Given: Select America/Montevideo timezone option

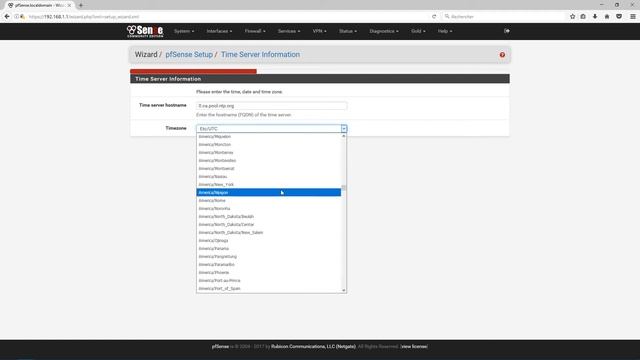Looking at the screenshot, I should 269,160.
